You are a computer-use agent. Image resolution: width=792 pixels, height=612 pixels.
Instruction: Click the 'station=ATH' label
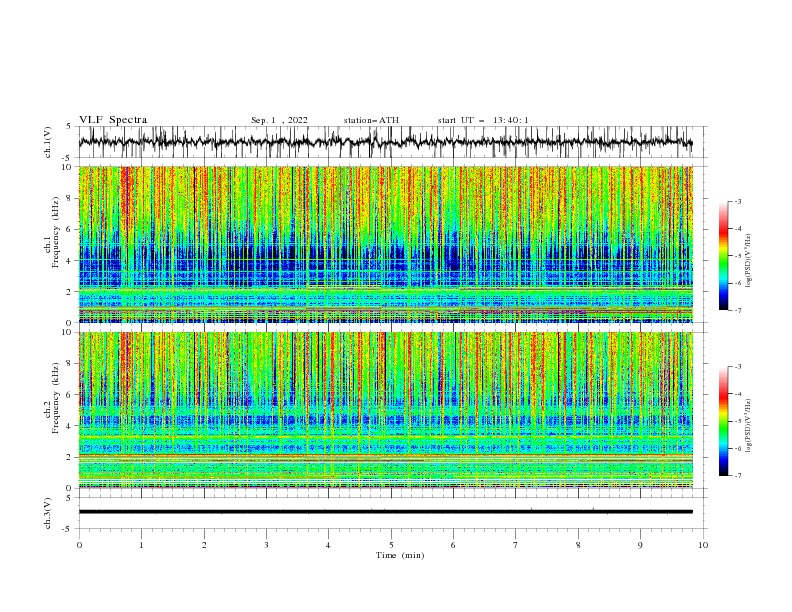point(371,120)
